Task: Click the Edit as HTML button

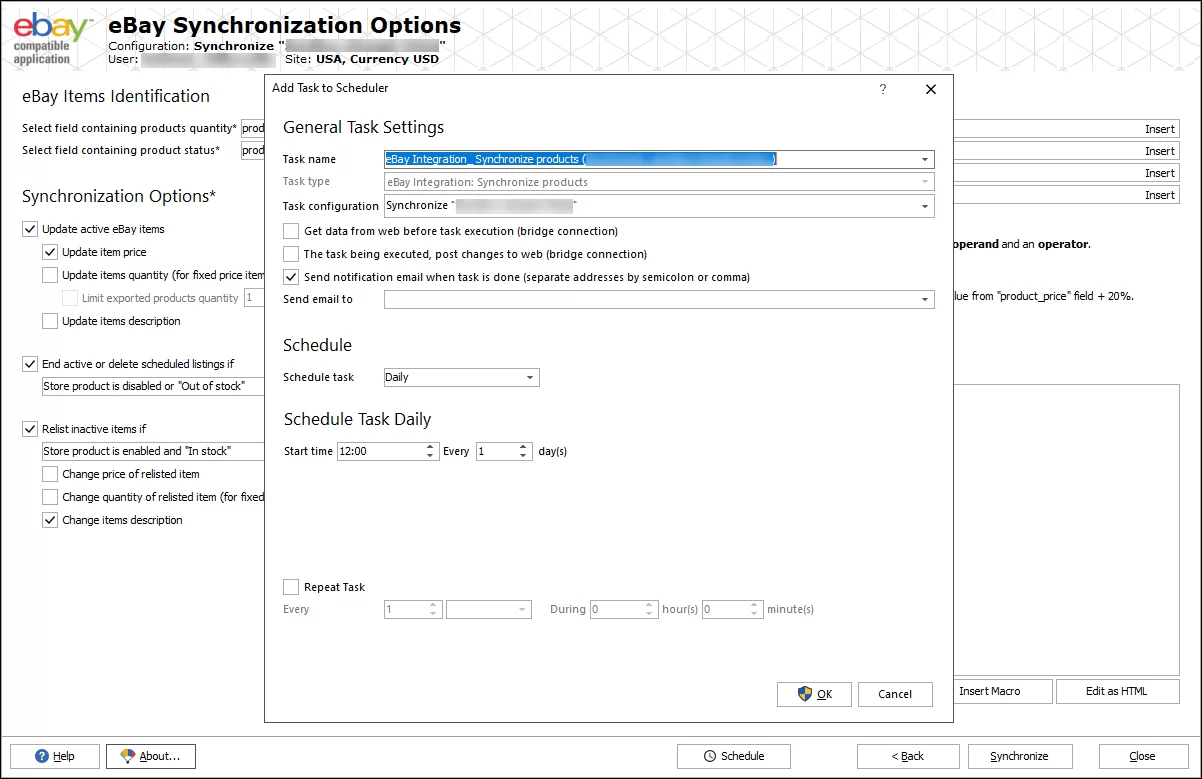Action: 1116,691
